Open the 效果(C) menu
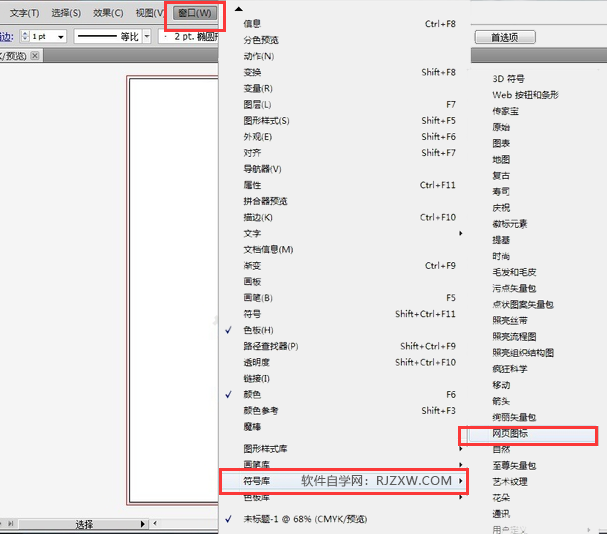607x534 pixels. [x=108, y=13]
